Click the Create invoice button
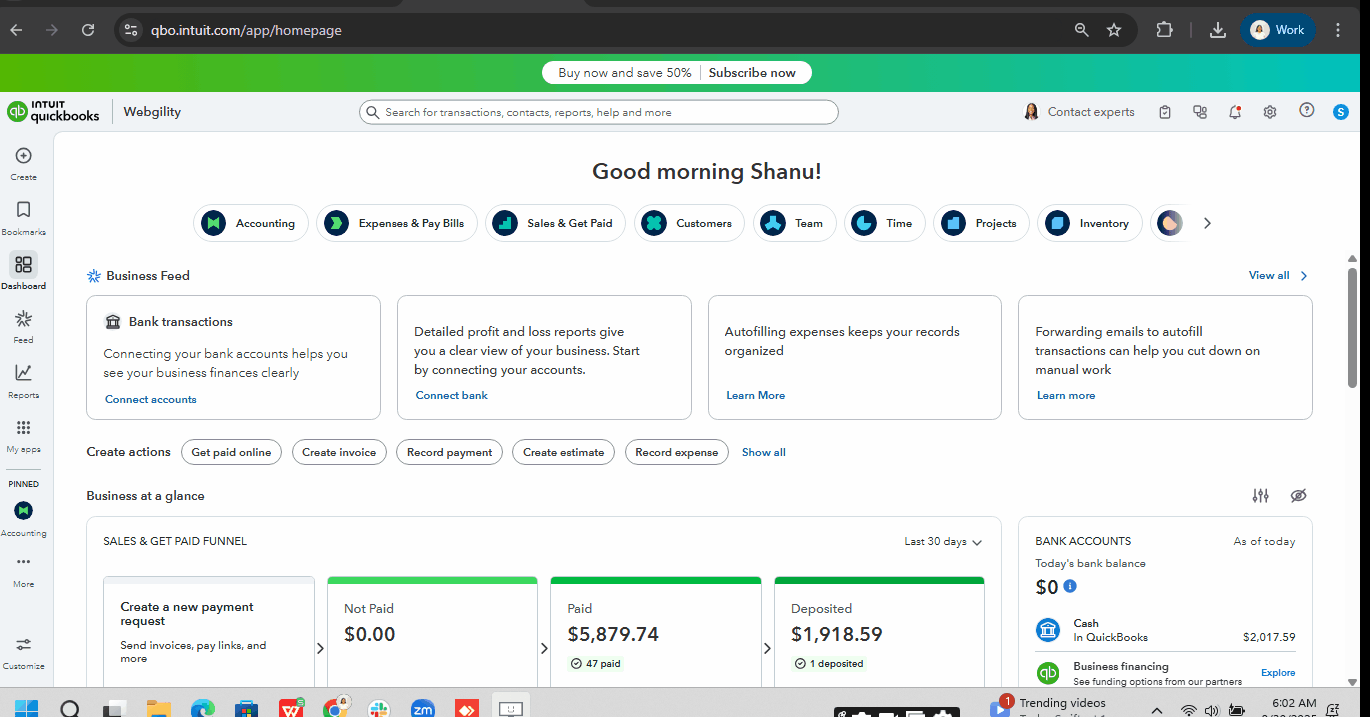 pos(339,452)
